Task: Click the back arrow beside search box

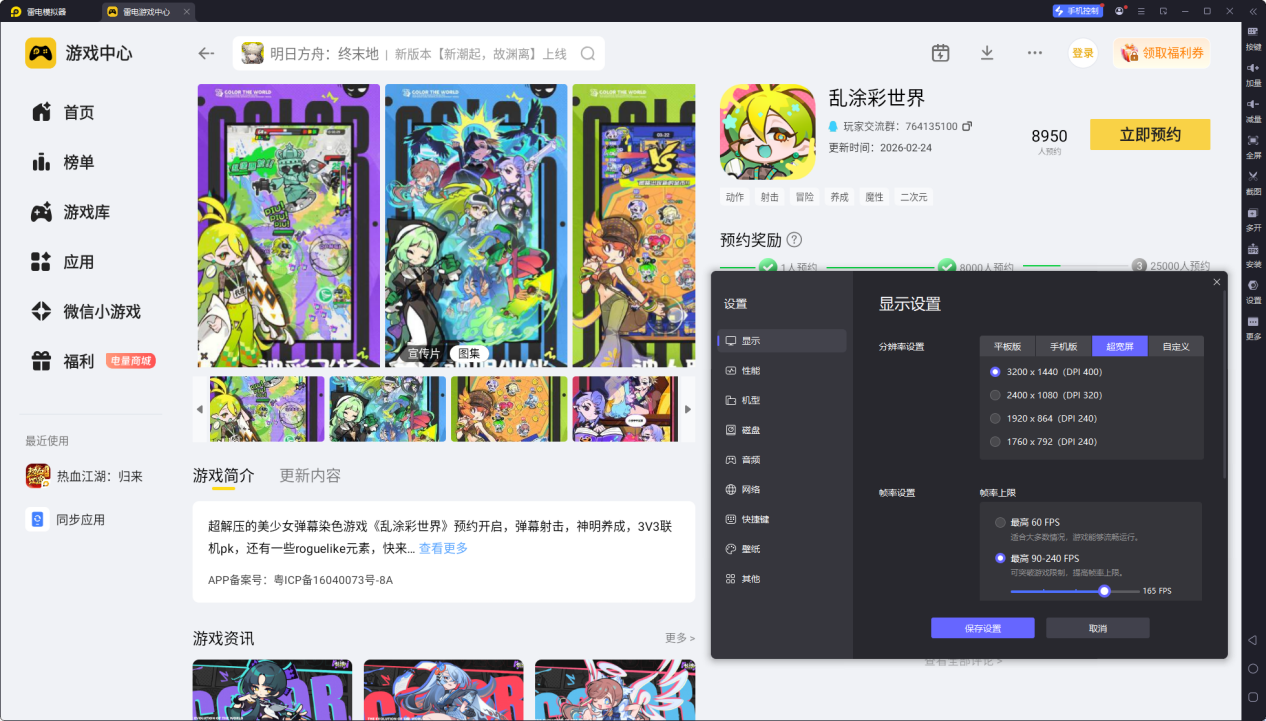Action: (x=206, y=53)
